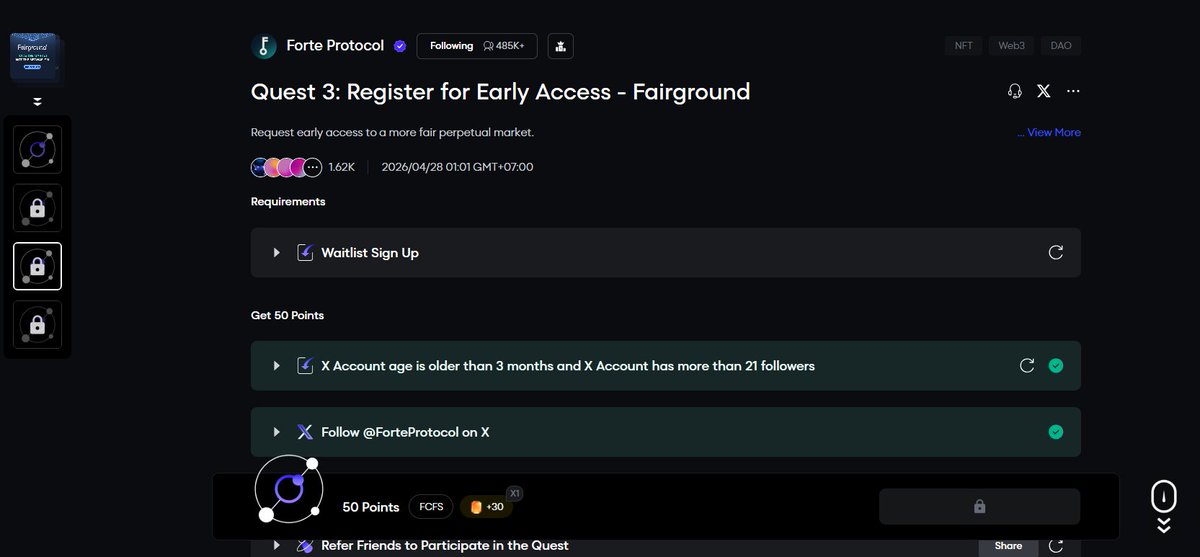Expand the Waitlist Sign Up task
The height and width of the screenshot is (557, 1200).
(x=277, y=253)
